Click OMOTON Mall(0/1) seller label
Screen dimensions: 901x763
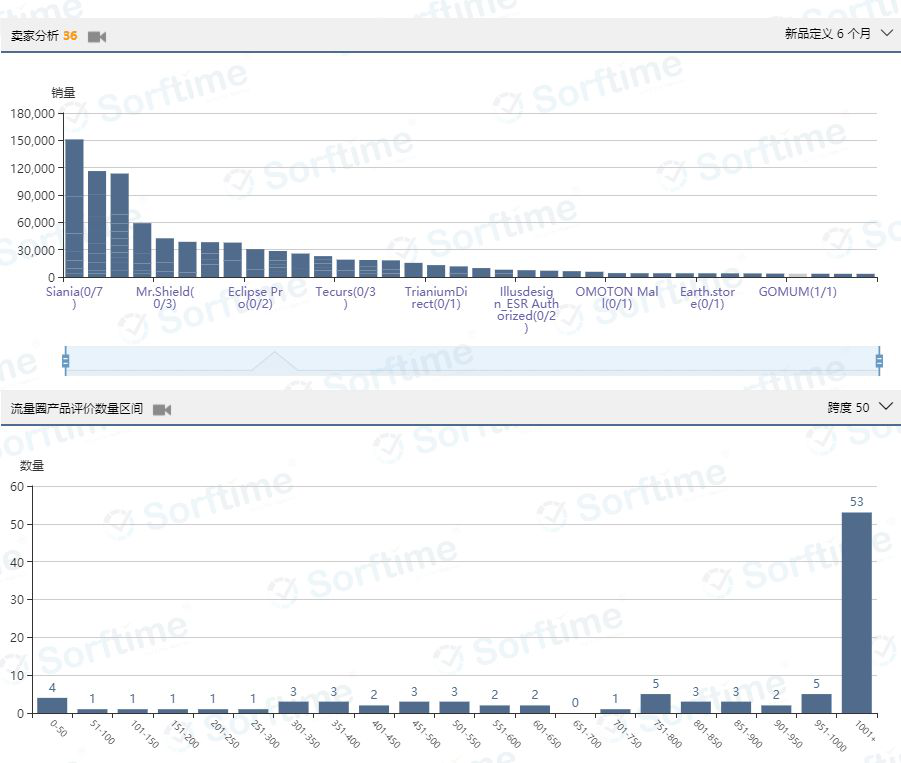point(617,297)
